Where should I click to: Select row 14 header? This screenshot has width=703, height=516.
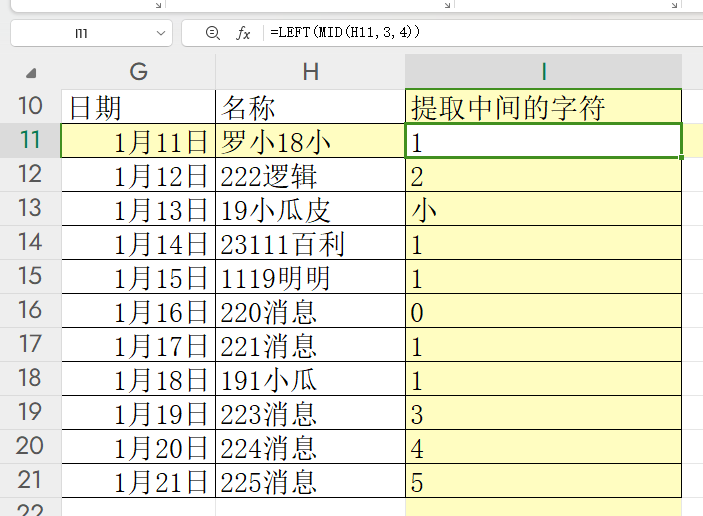tap(30, 243)
